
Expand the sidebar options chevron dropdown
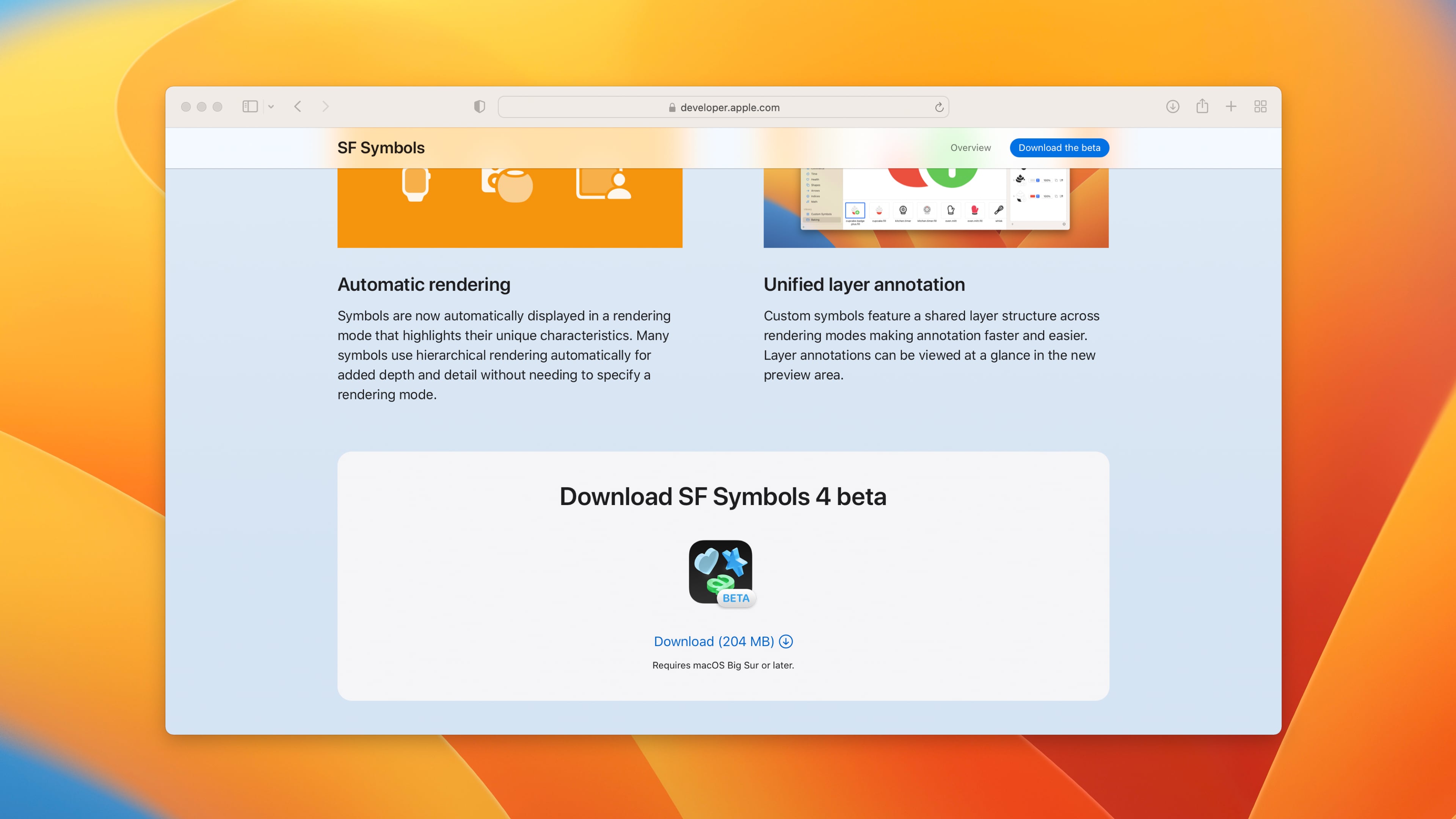(x=271, y=106)
